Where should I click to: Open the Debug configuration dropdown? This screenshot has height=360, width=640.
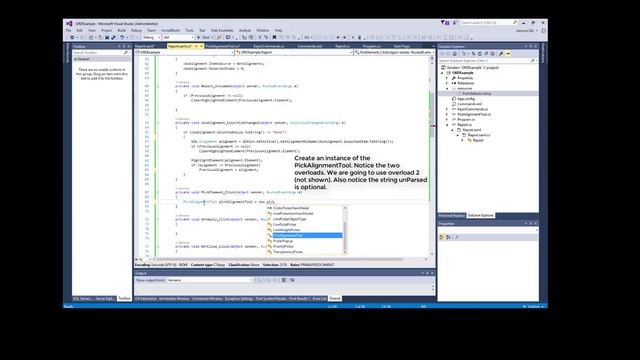coord(151,37)
